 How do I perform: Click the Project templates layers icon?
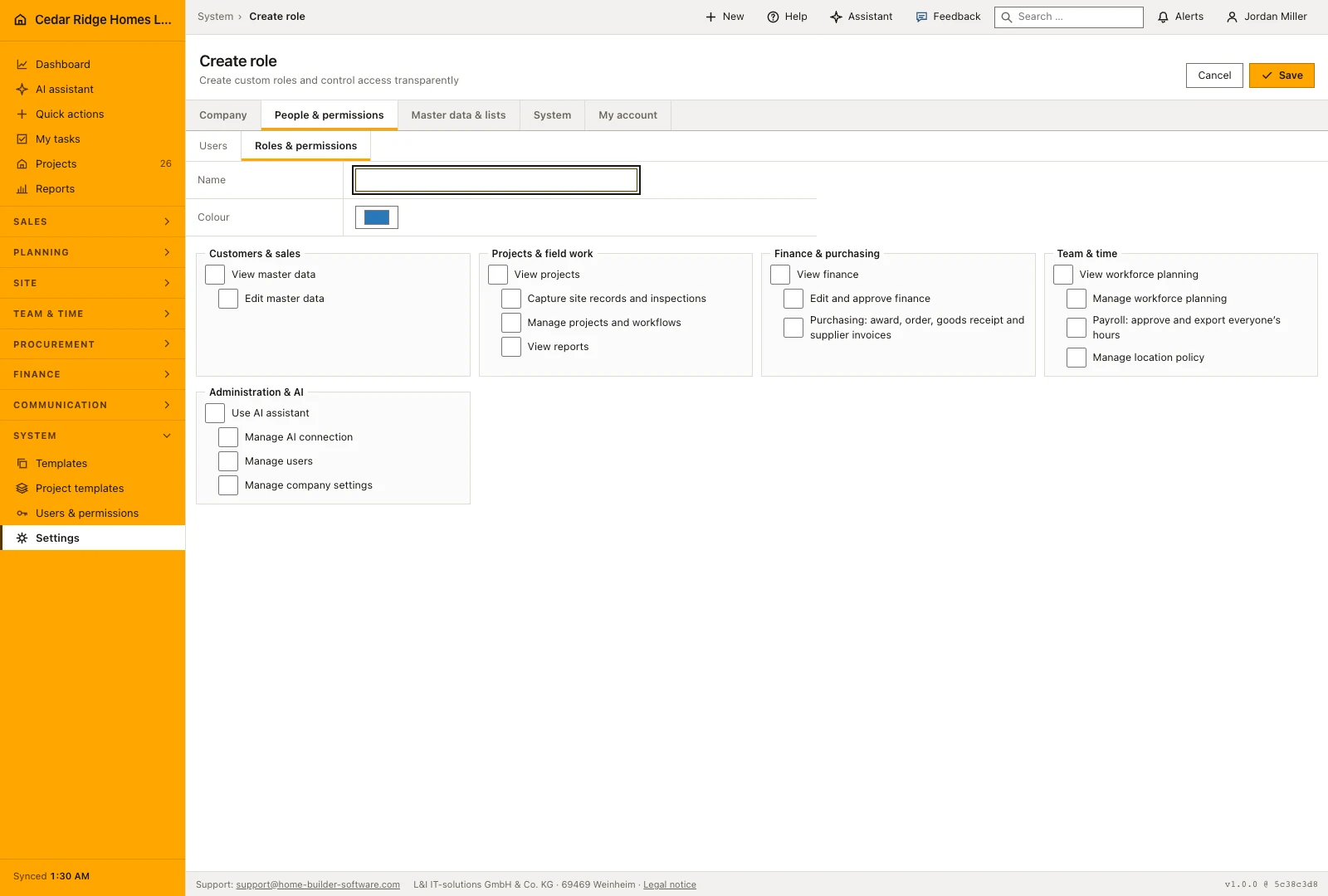click(22, 489)
